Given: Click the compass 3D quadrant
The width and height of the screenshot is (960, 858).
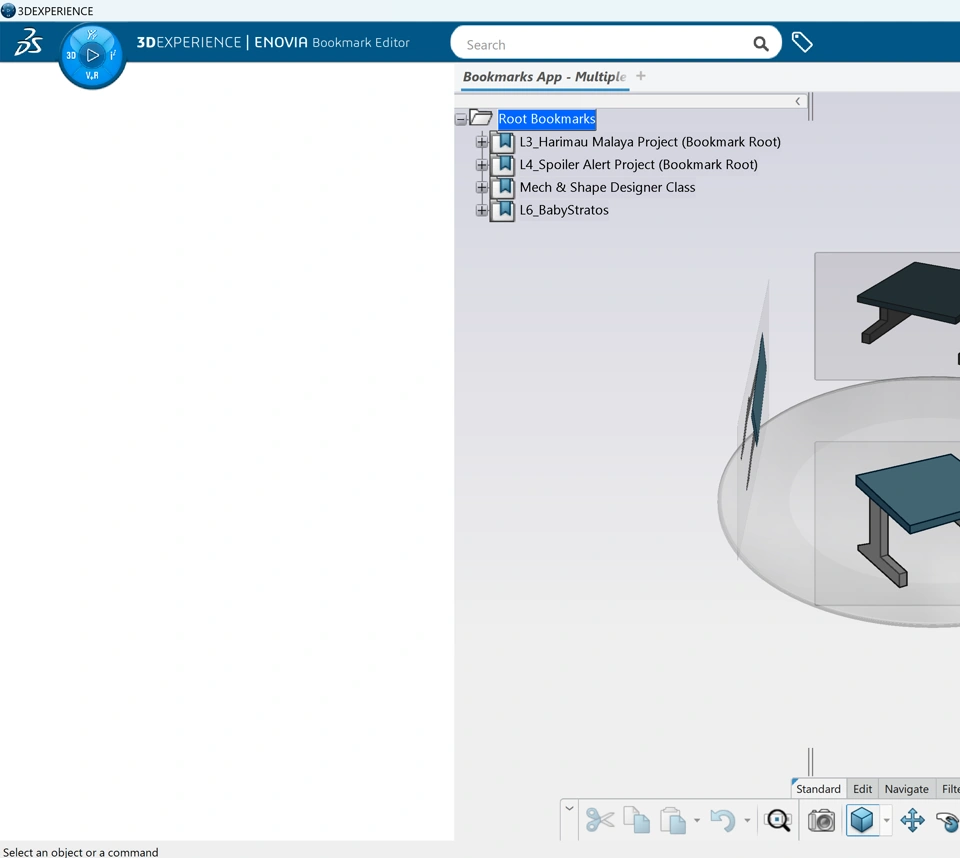Looking at the screenshot, I should coord(71,55).
